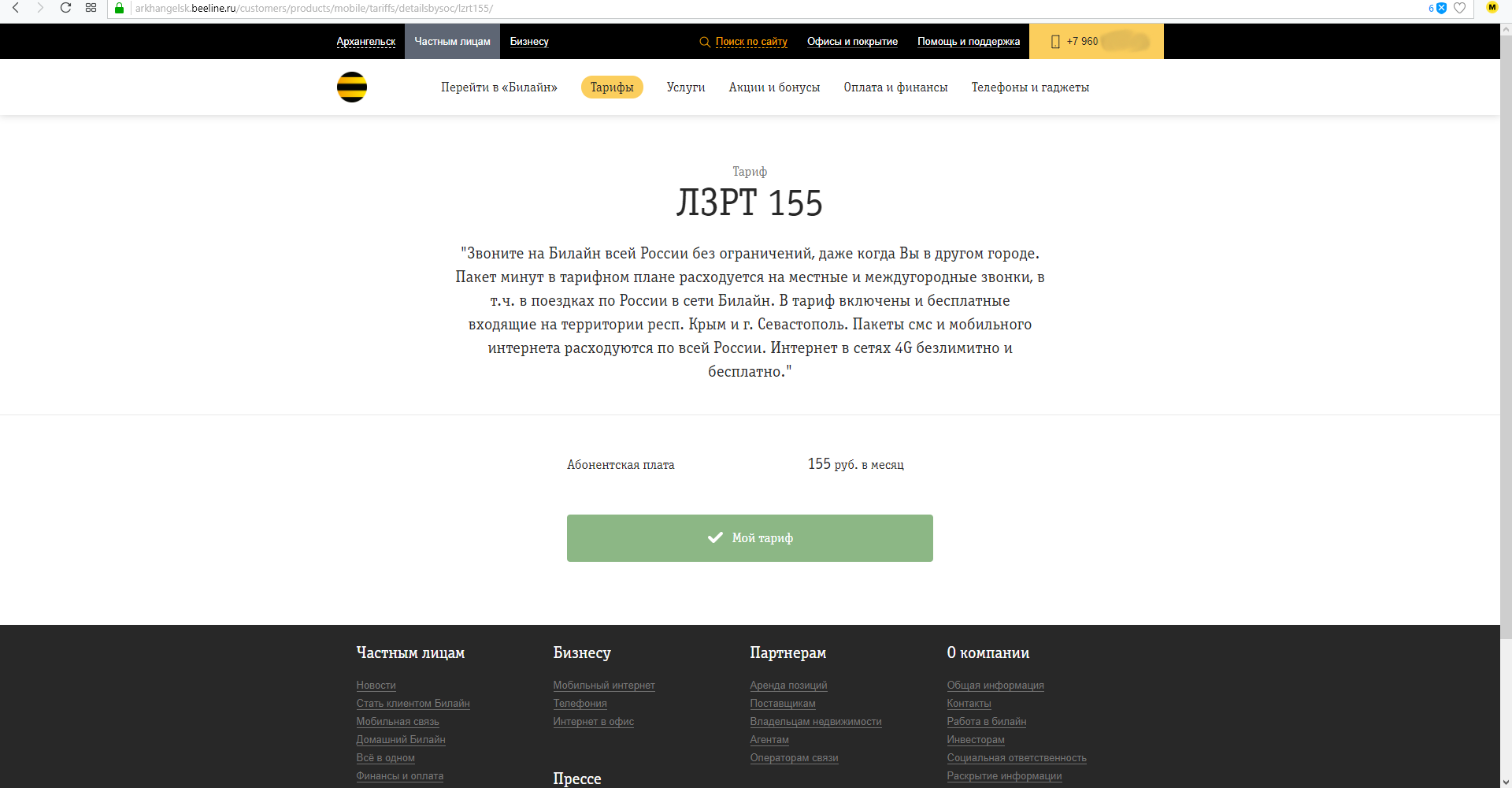1512x788 pixels.
Task: Open footer link Работа в билайн
Action: pos(987,722)
